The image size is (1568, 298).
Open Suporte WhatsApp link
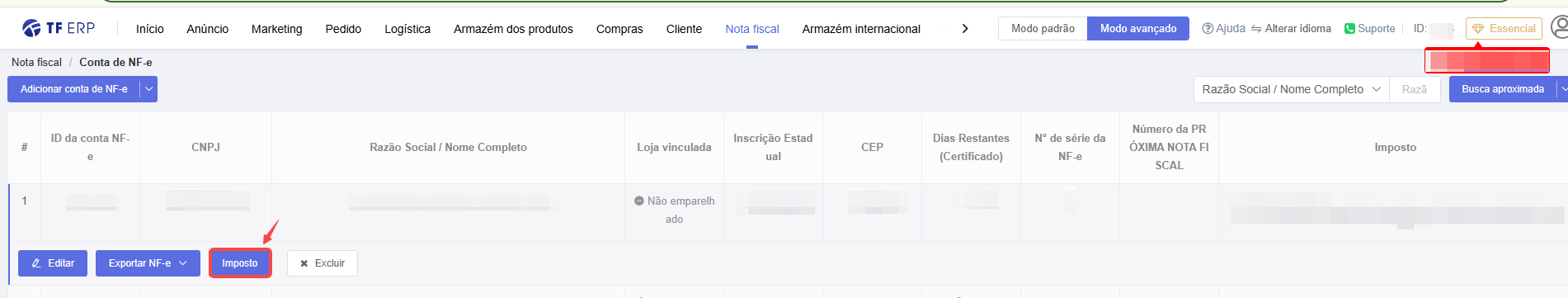click(x=1369, y=28)
